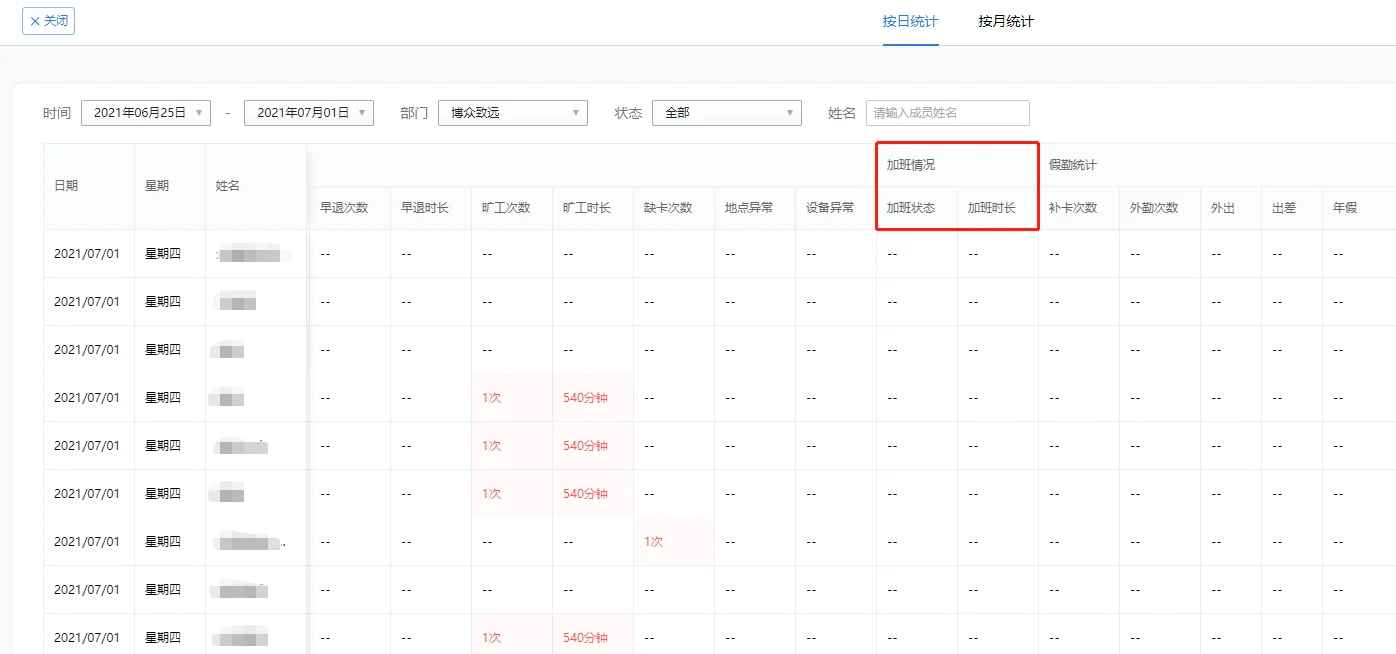Click the 年假 column header

coord(1345,208)
